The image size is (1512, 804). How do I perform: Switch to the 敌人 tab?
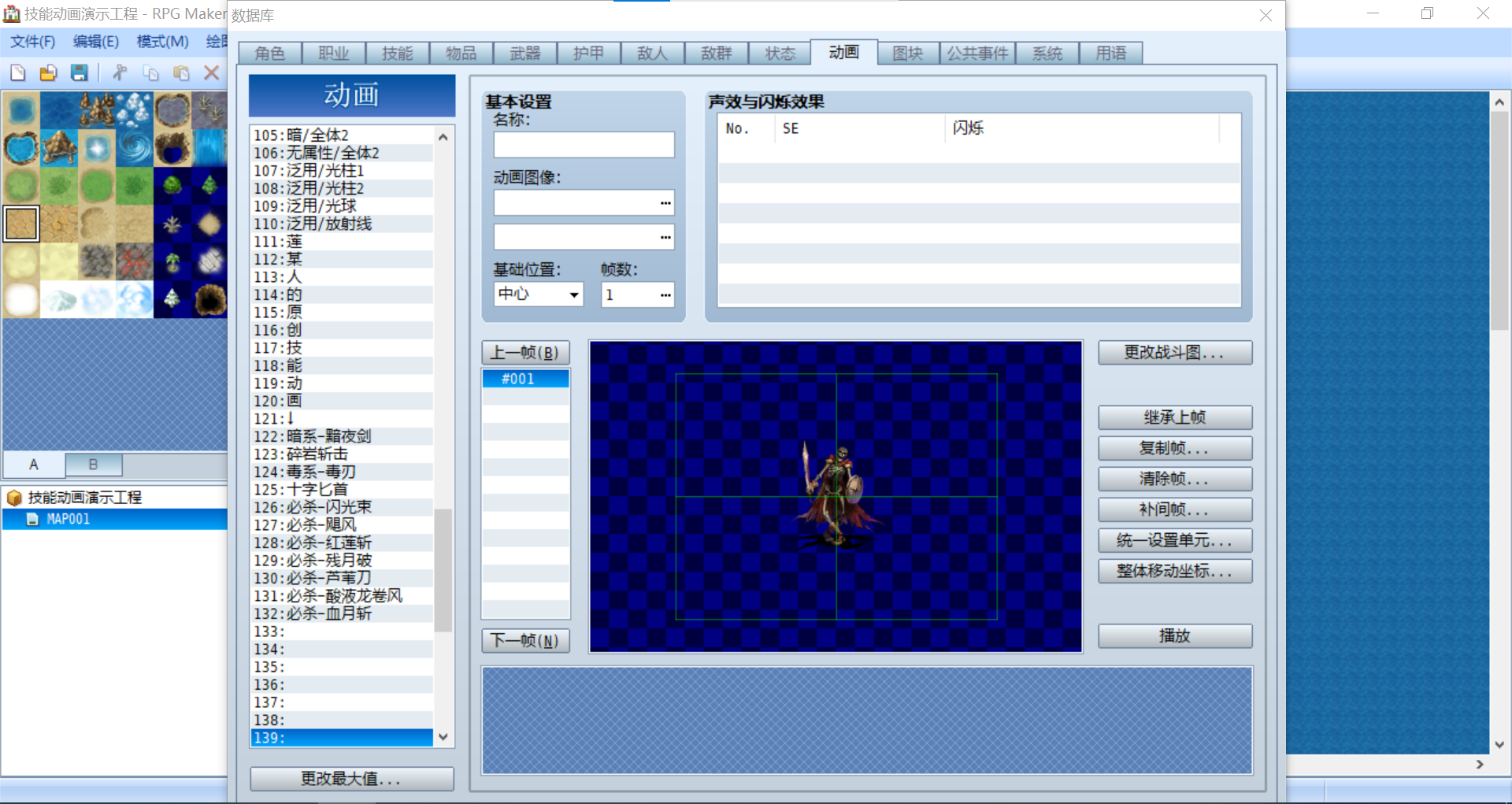coord(652,53)
